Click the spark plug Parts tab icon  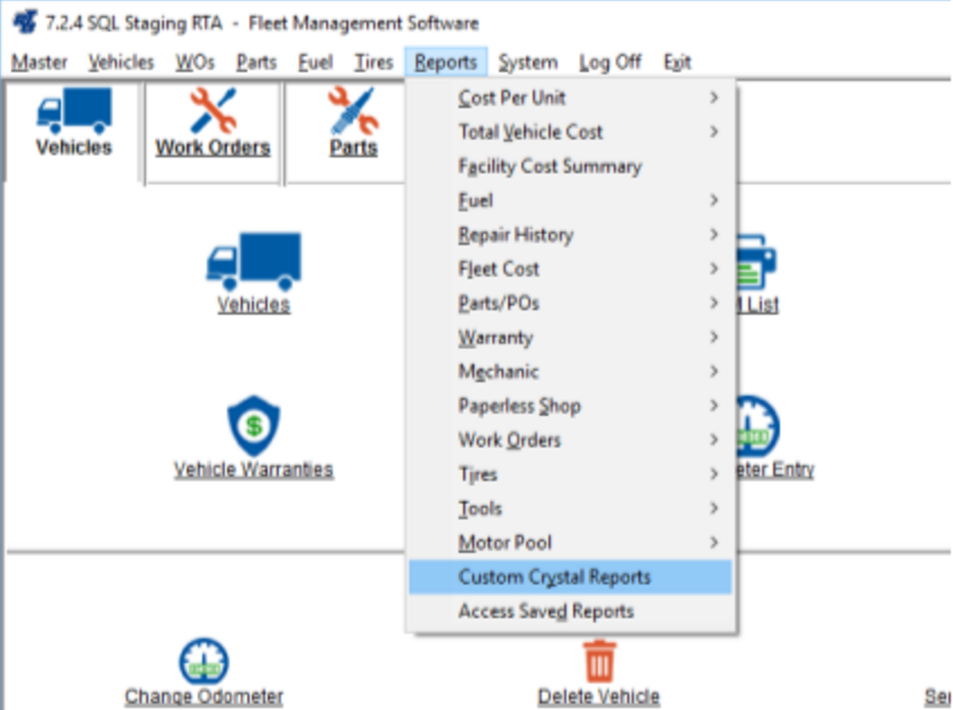[354, 109]
